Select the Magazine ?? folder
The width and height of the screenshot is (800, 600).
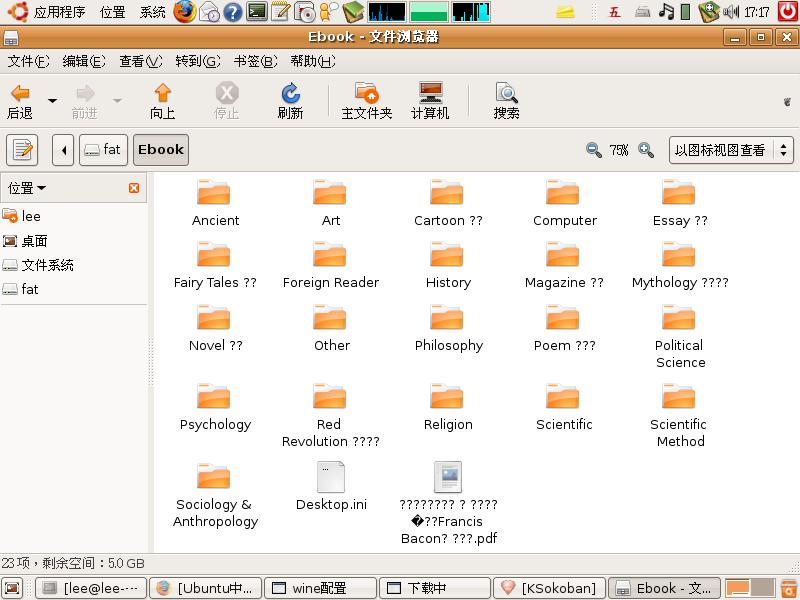[564, 265]
